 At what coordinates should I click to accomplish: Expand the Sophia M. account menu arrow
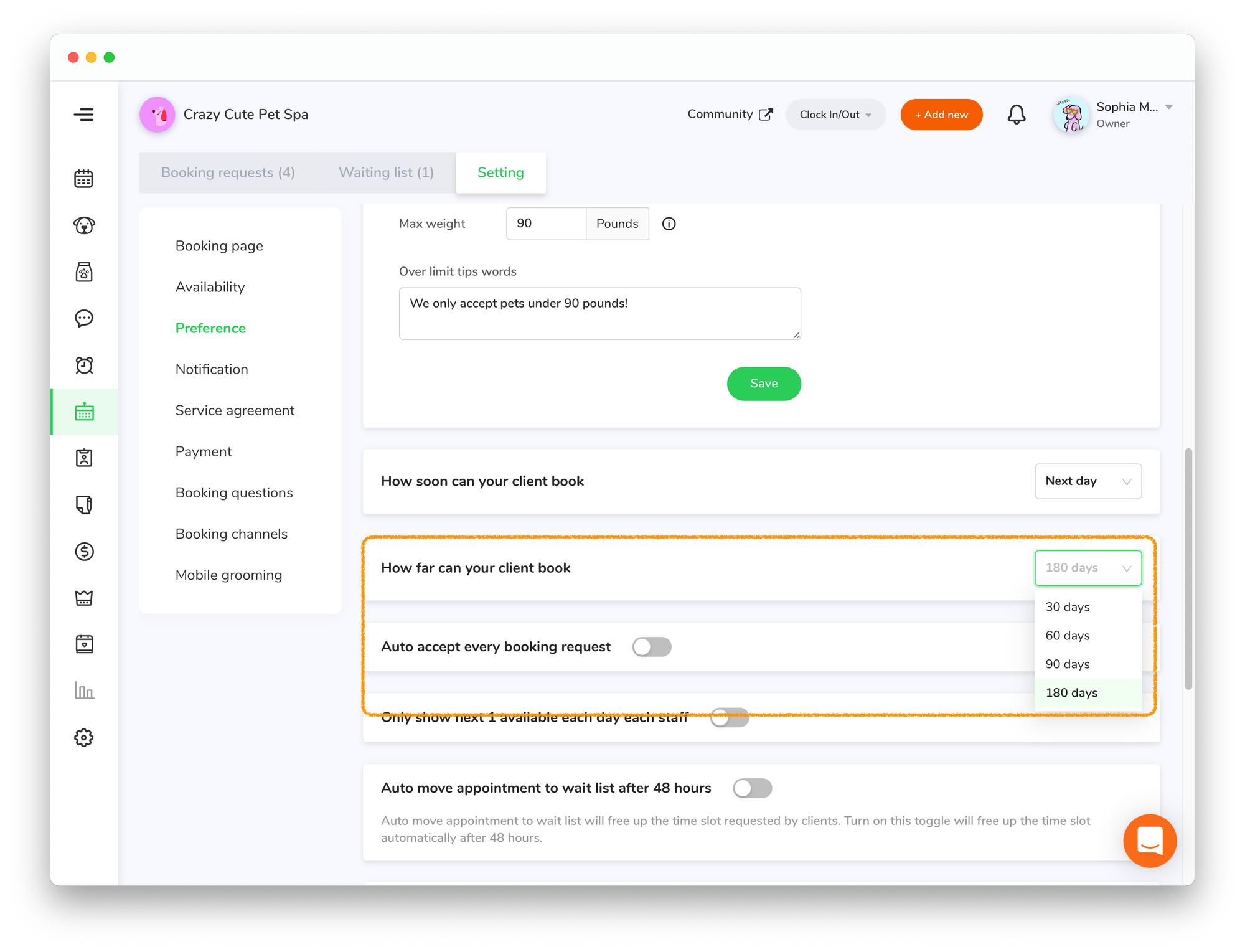(x=1168, y=107)
